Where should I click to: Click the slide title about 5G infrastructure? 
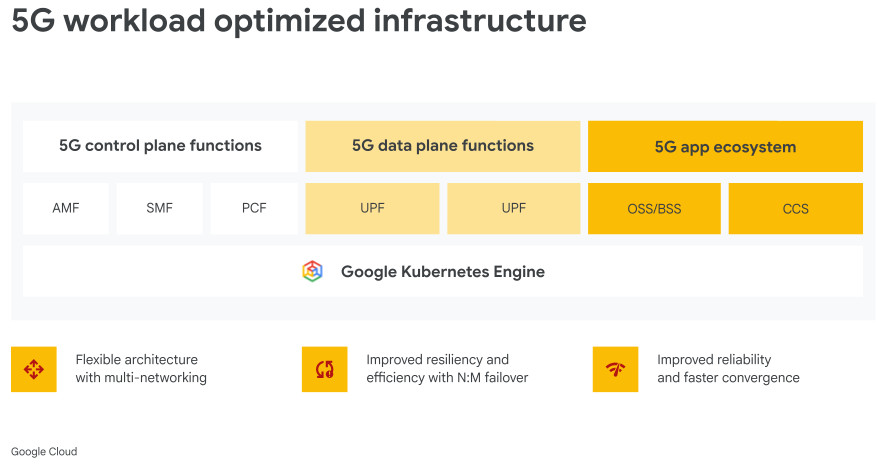(x=299, y=21)
